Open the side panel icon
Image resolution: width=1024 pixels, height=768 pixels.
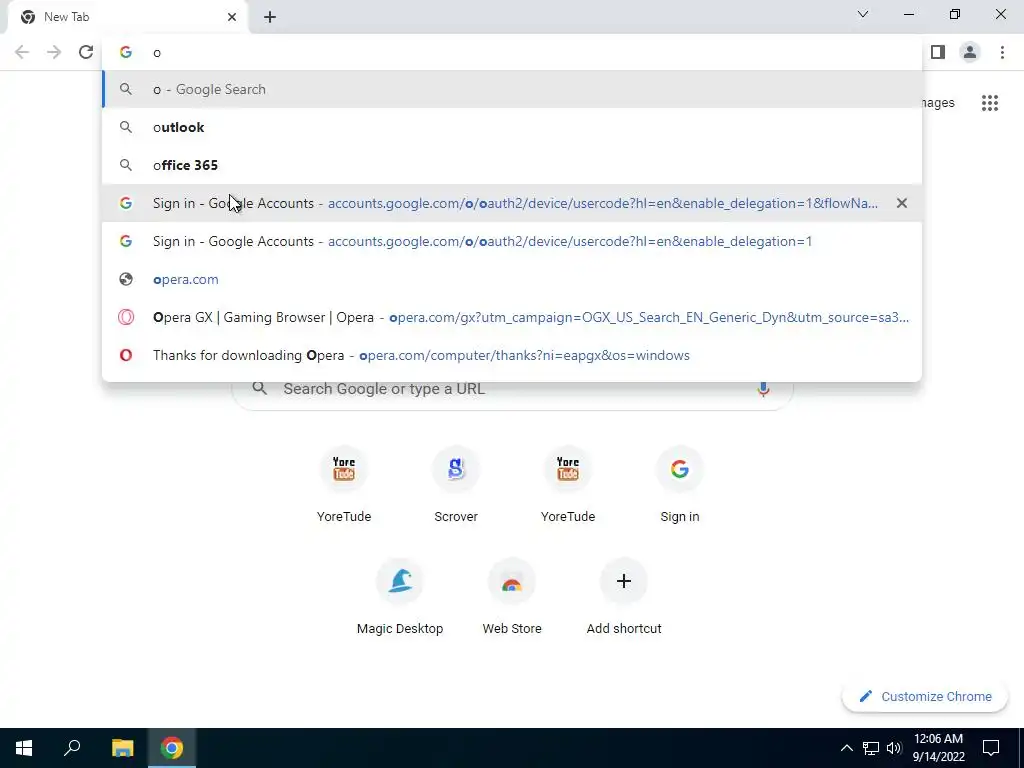tap(938, 52)
